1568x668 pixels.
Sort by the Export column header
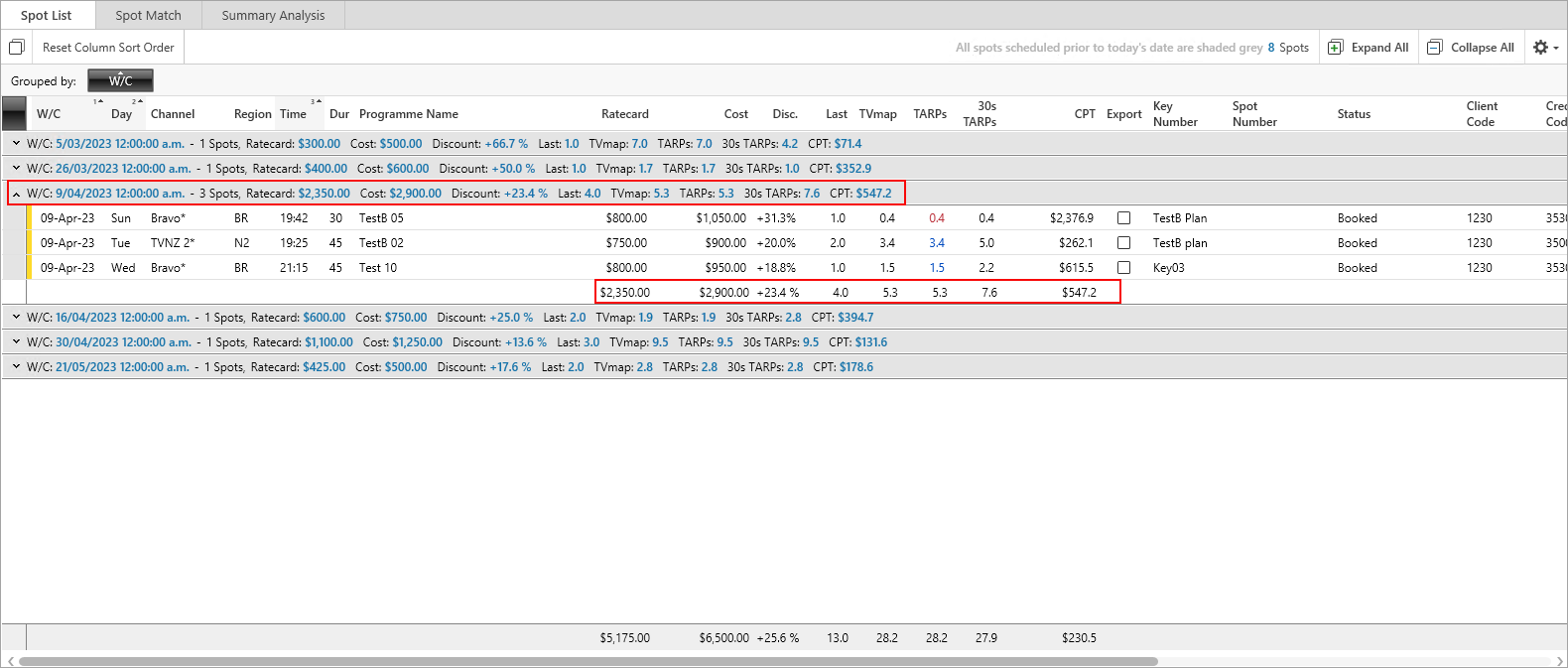(x=1124, y=114)
